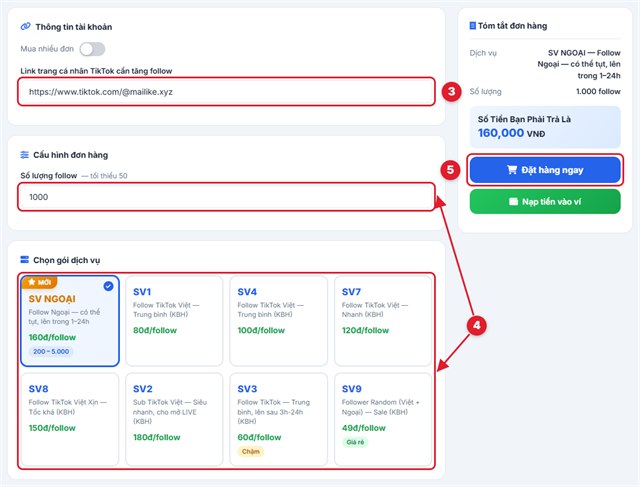Select the SV NGOẠI service package card
The height and width of the screenshot is (487, 640).
coord(70,320)
